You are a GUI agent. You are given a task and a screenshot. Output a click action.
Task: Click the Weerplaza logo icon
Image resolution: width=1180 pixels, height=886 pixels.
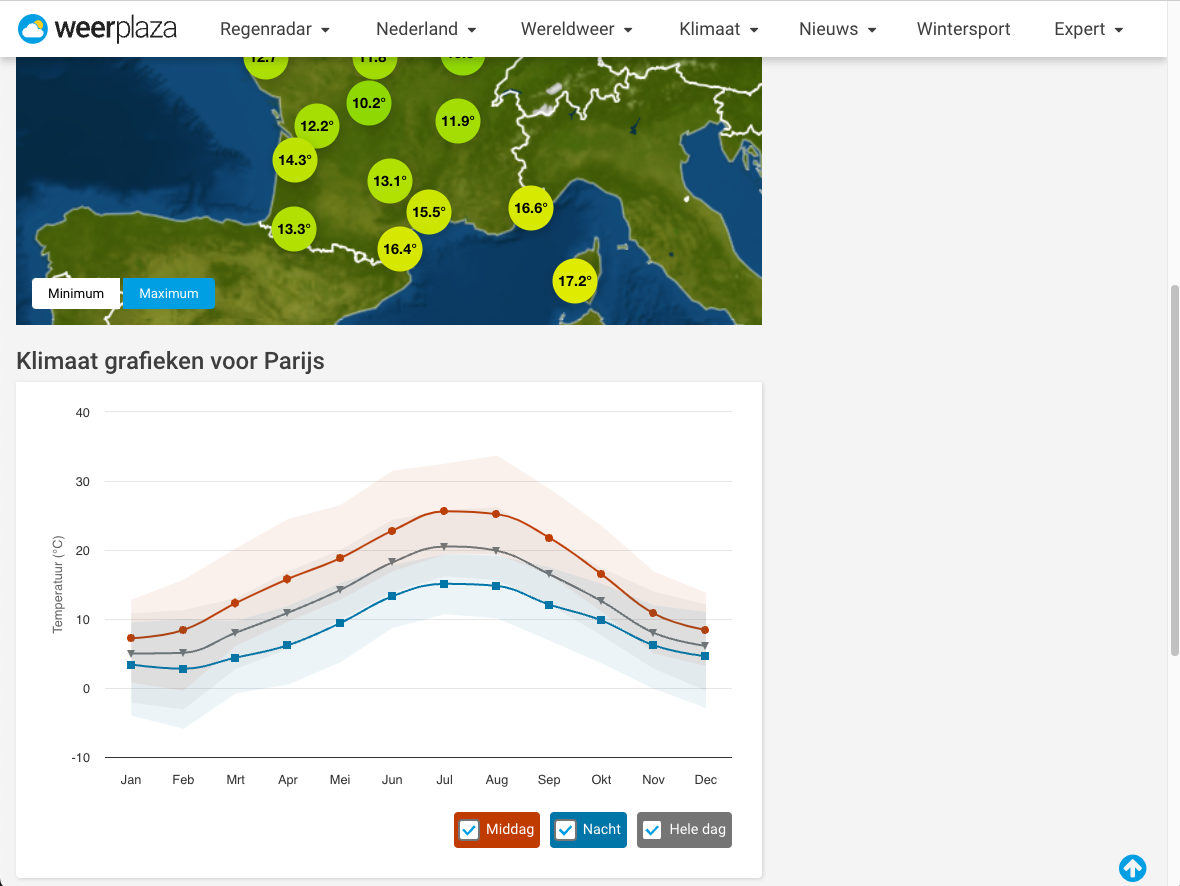(33, 29)
